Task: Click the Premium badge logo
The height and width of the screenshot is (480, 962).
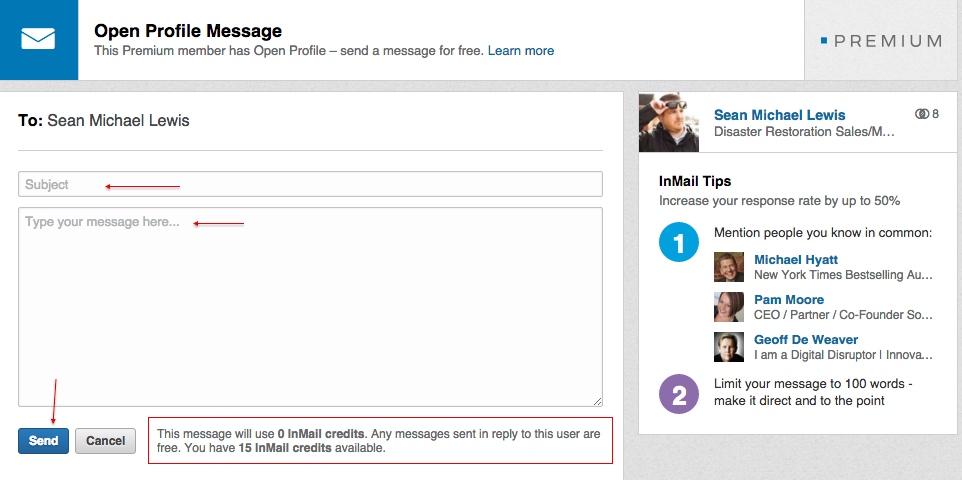Action: [x=881, y=41]
